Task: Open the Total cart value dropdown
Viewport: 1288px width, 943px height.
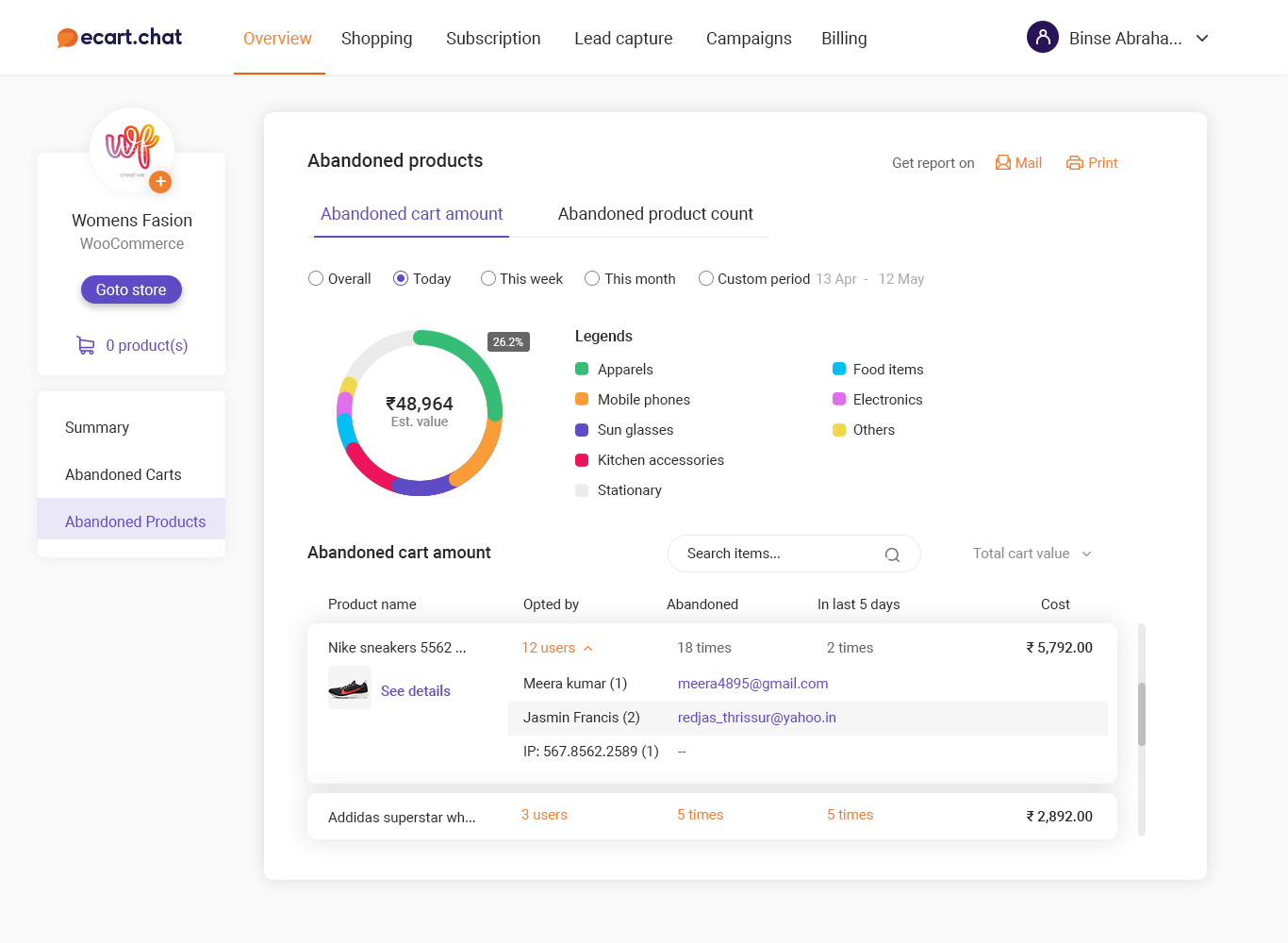Action: click(1032, 554)
